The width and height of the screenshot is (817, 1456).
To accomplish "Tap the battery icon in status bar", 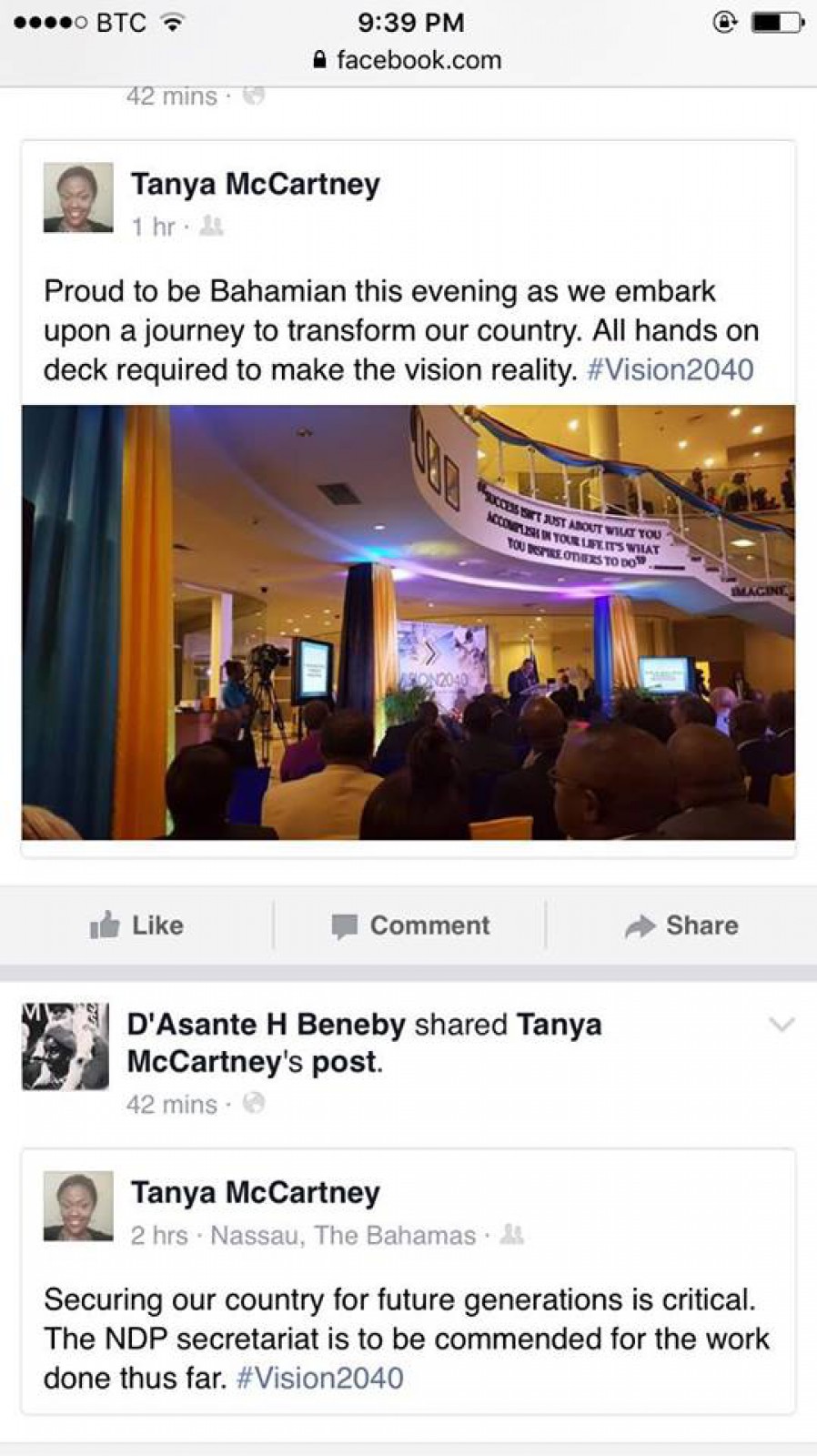I will click(x=778, y=22).
